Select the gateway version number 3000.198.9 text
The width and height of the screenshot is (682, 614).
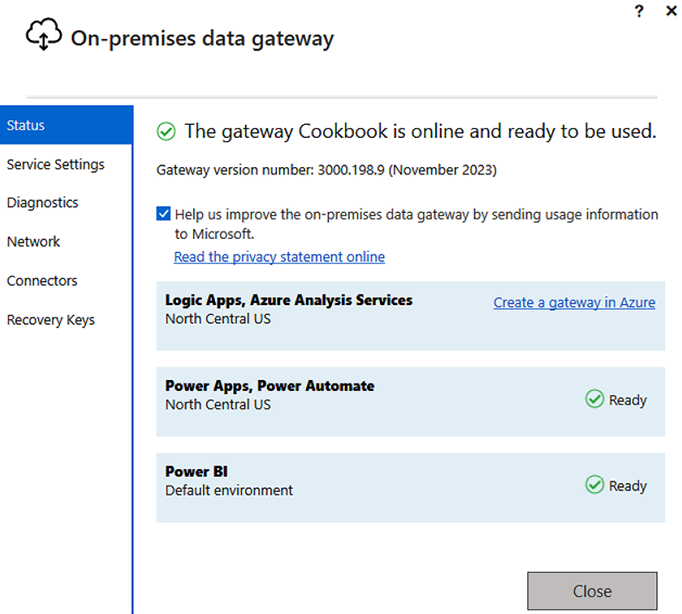point(326,170)
